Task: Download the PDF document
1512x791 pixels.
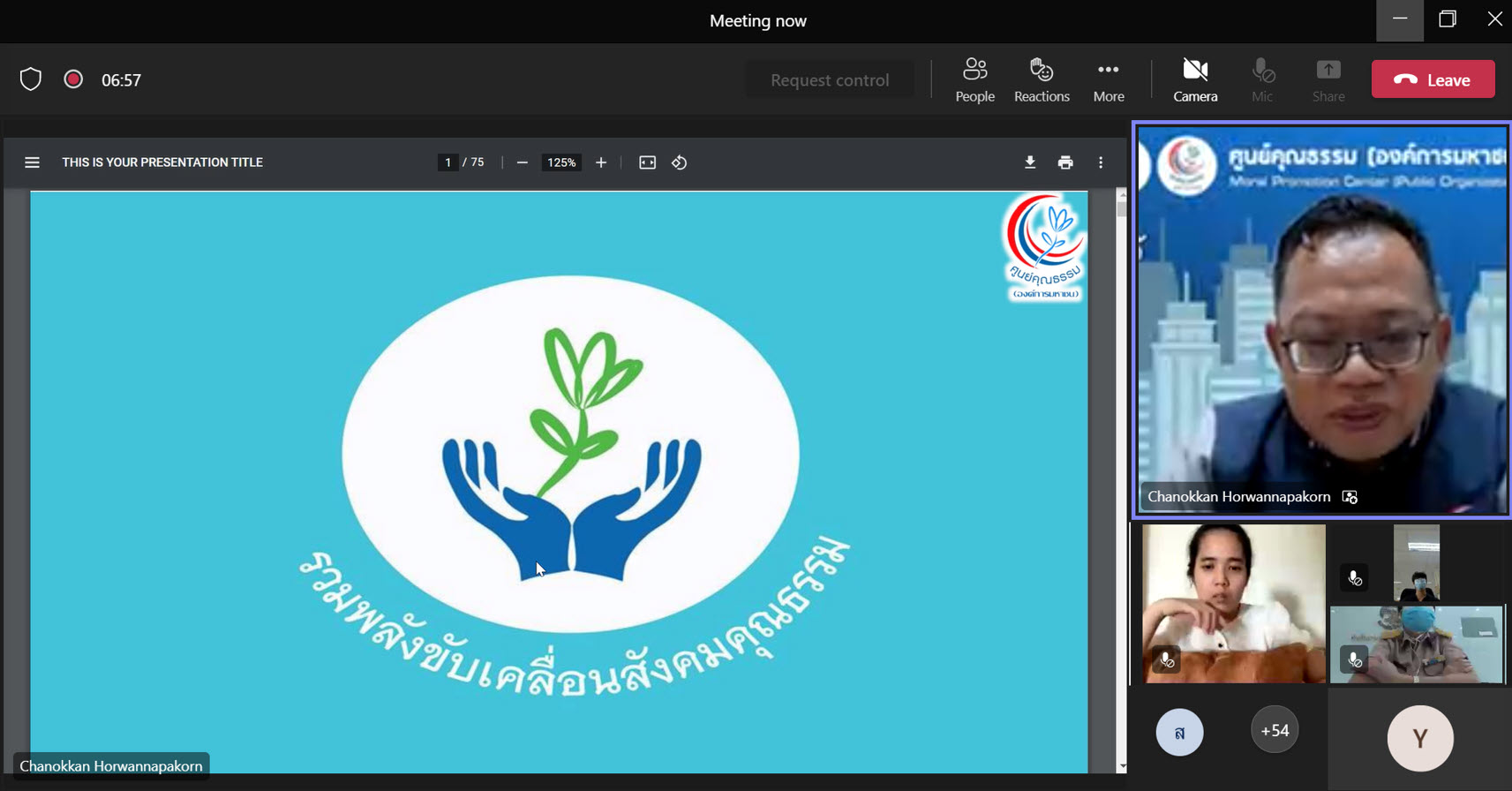Action: [x=1029, y=162]
